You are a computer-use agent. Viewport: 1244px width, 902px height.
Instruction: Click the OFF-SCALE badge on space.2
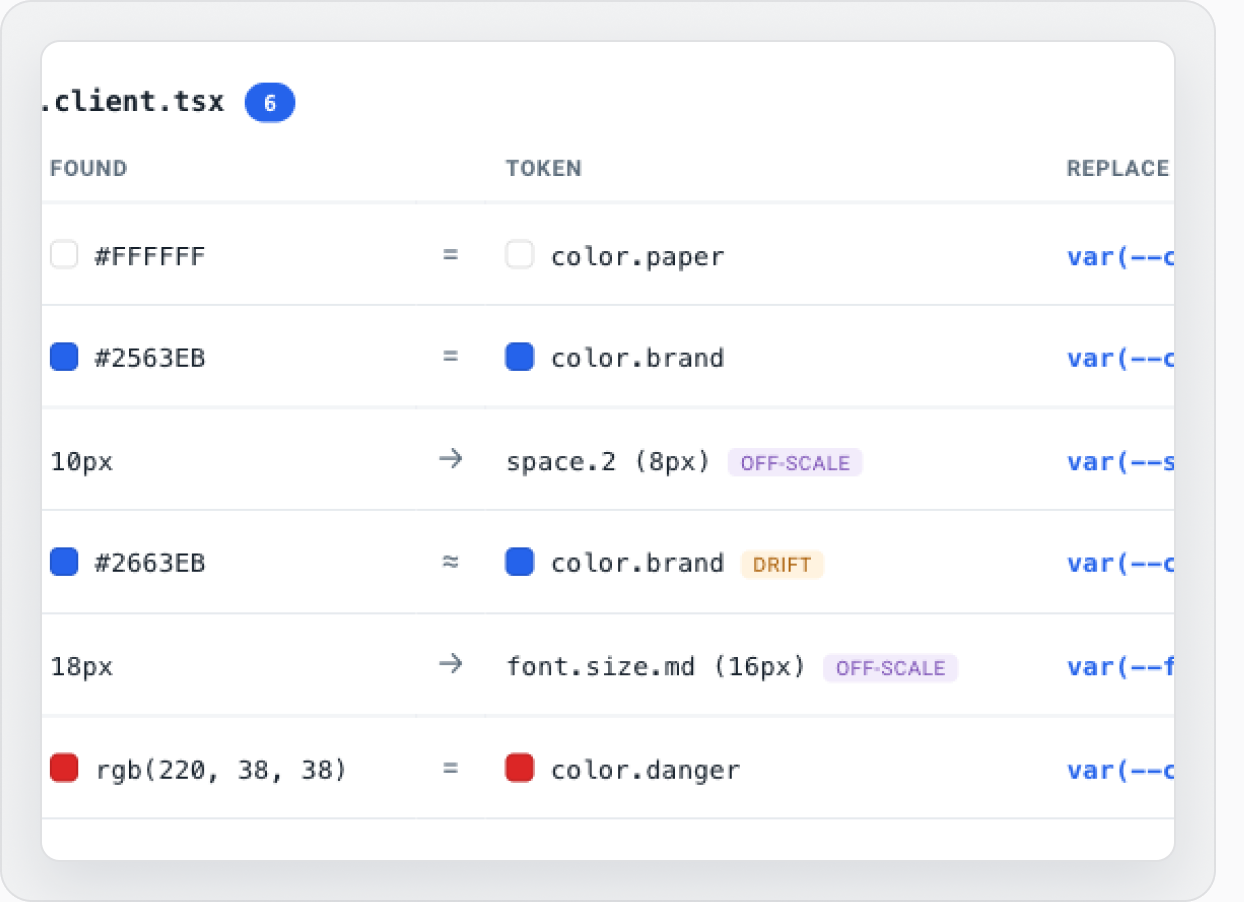pos(795,463)
